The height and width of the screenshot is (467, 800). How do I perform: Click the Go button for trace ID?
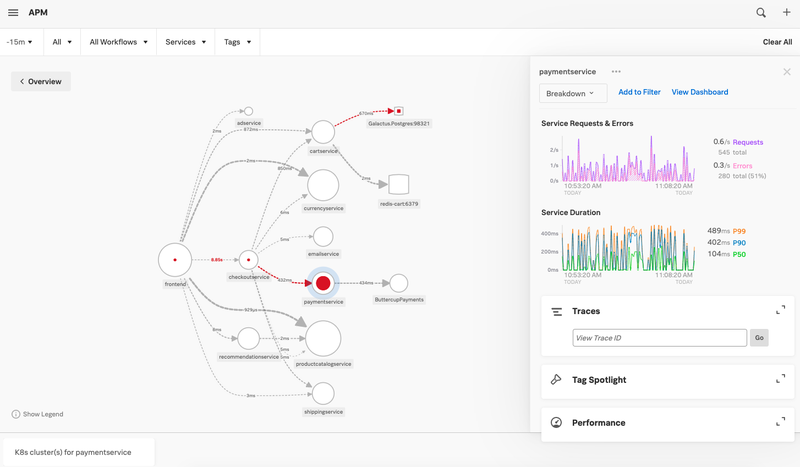click(759, 337)
